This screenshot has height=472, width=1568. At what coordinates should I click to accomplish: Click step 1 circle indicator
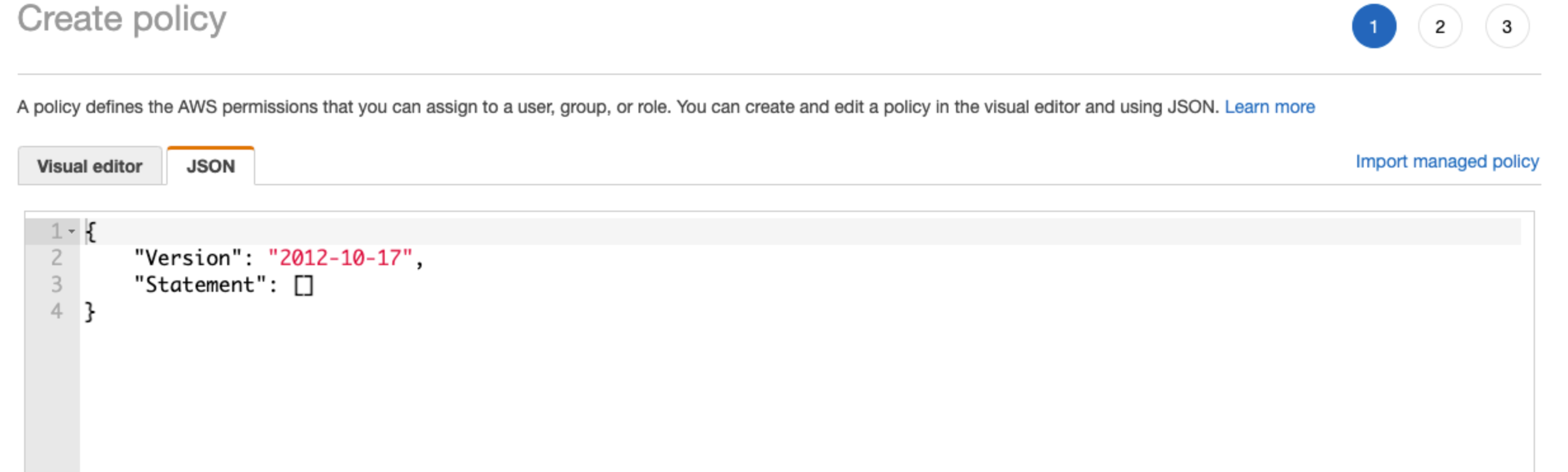pos(1373,27)
